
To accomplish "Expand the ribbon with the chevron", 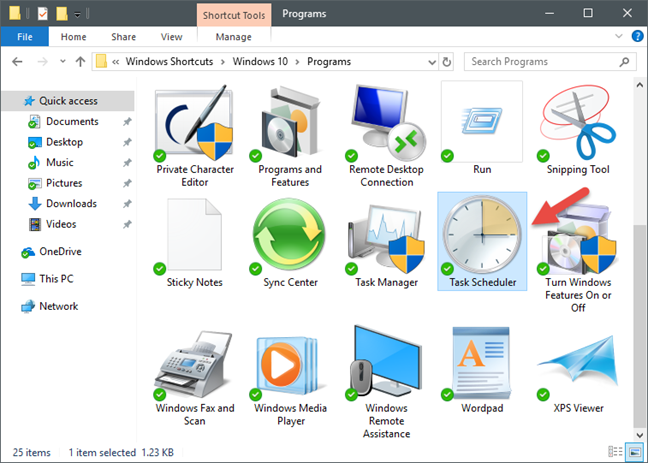I will [x=619, y=36].
